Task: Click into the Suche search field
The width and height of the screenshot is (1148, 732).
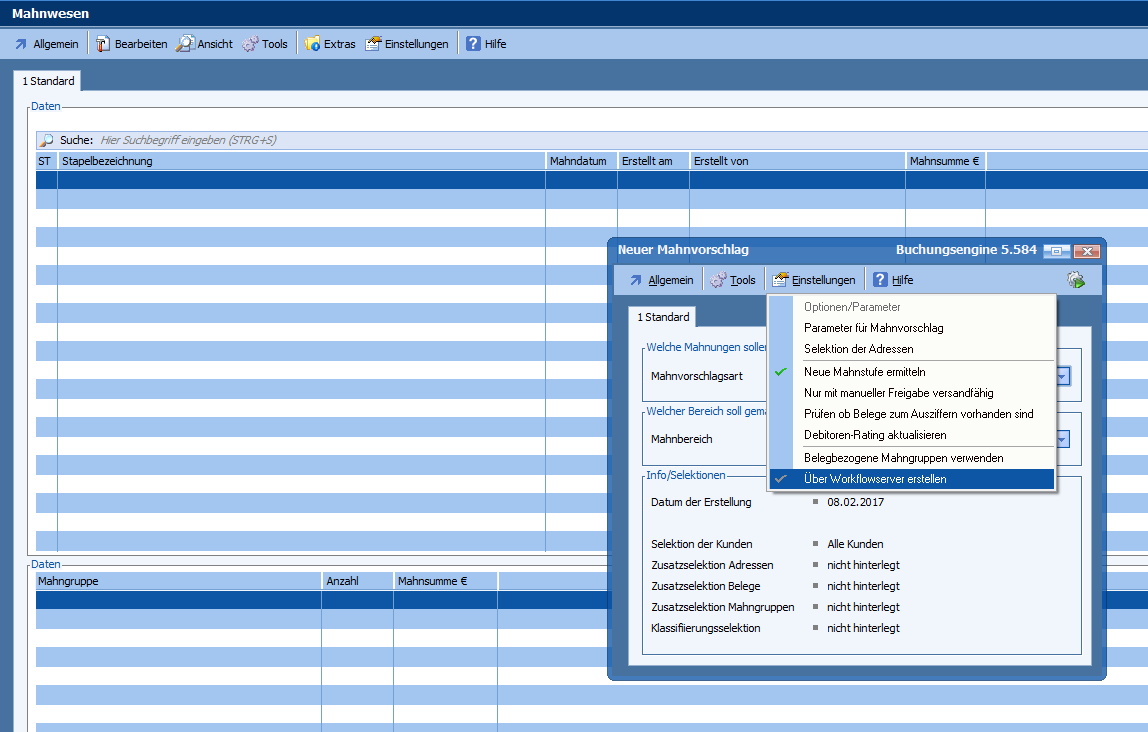Action: click(400, 140)
